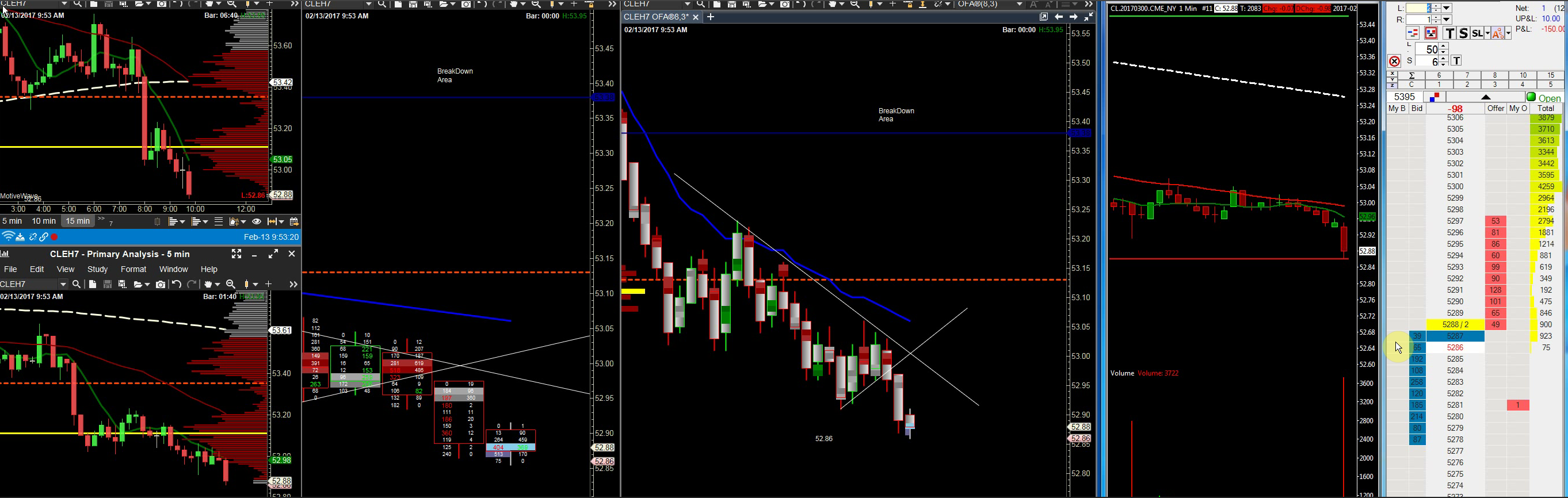
Task: Open the File menu in Primary Analysis window
Action: coord(10,269)
